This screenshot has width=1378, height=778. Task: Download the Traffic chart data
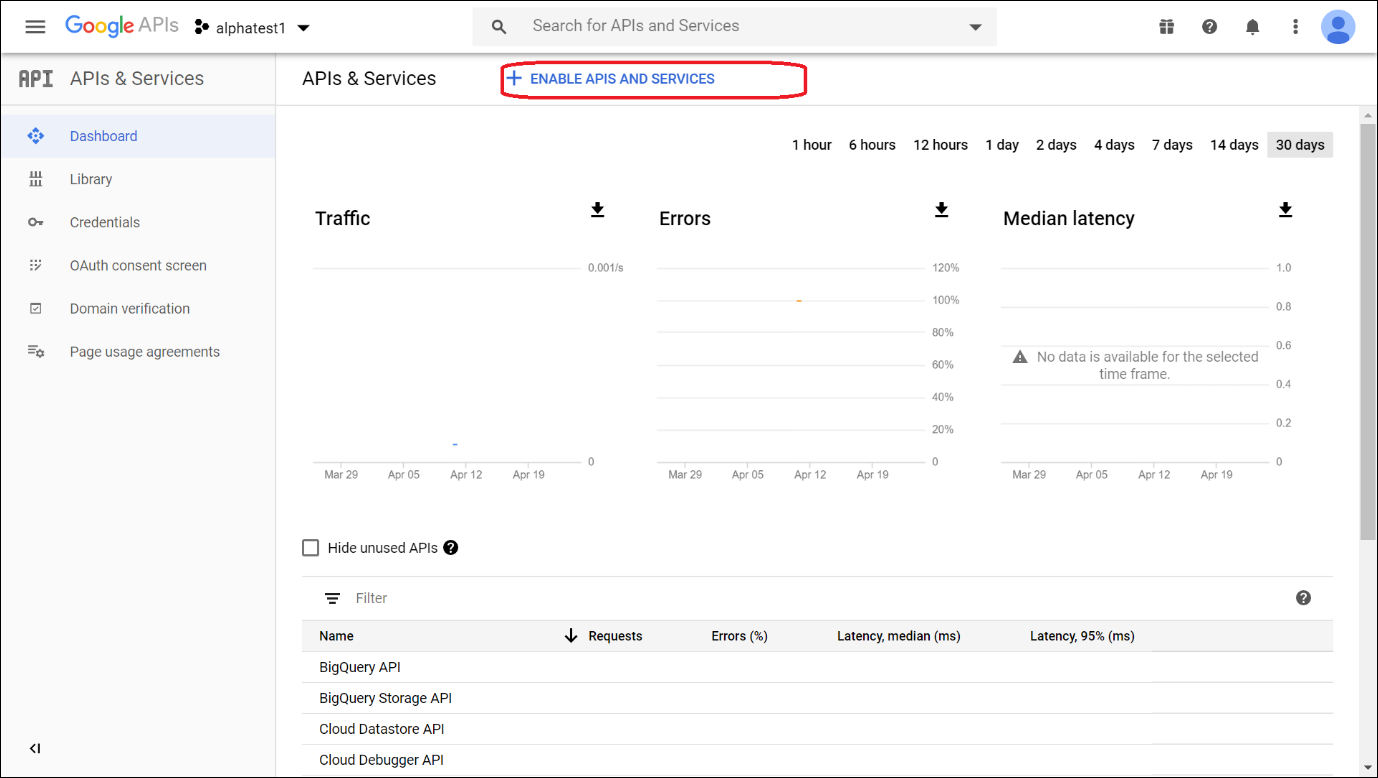click(x=597, y=210)
